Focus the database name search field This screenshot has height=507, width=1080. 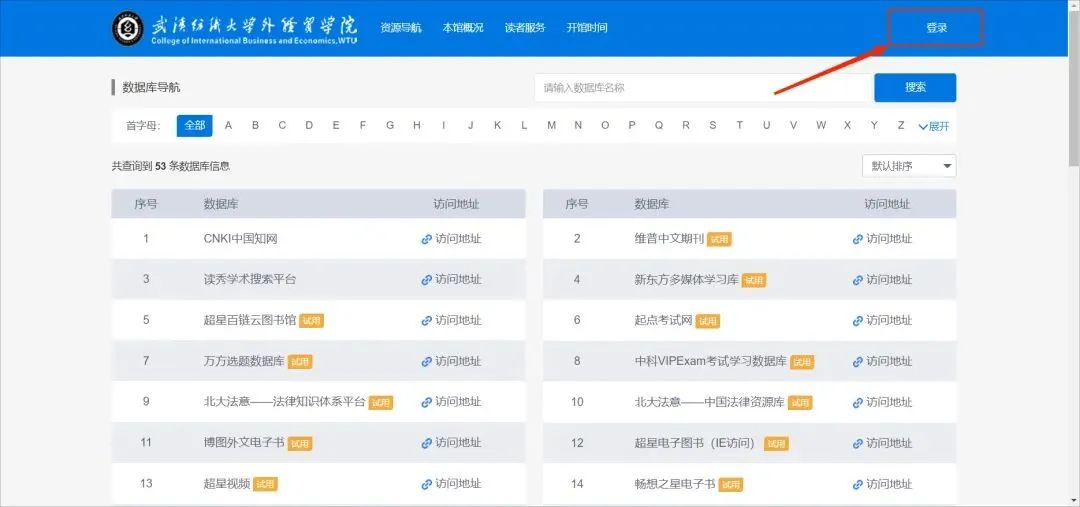pos(703,87)
